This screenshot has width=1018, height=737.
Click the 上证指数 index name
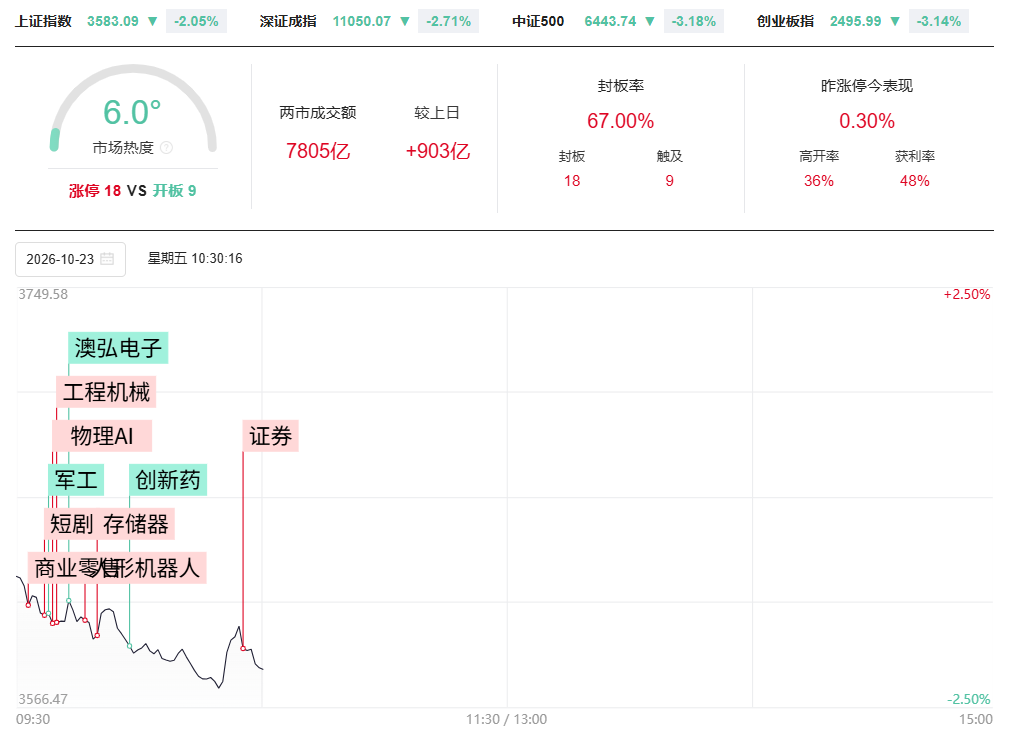click(43, 21)
